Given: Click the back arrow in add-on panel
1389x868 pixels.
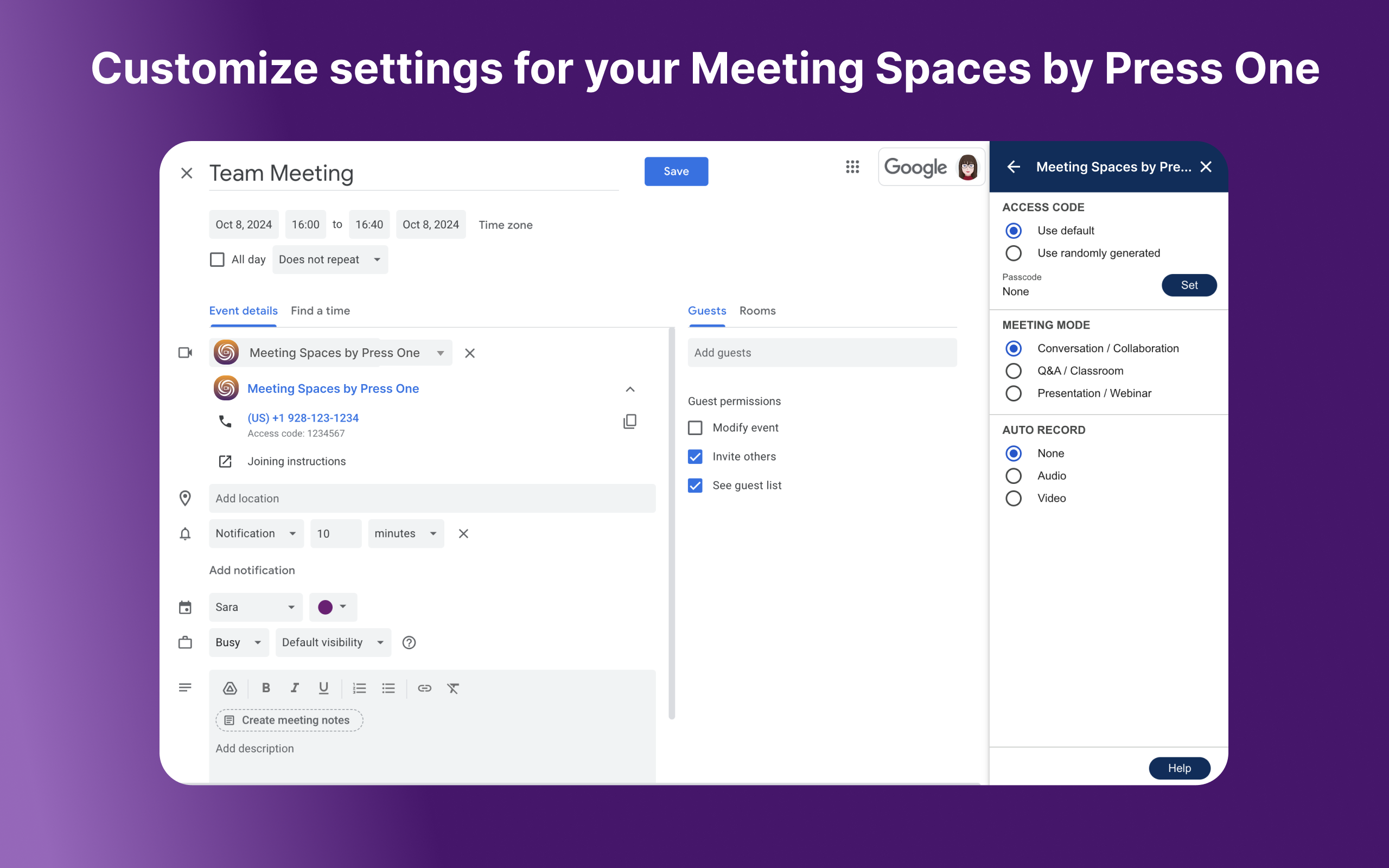Looking at the screenshot, I should point(1014,167).
